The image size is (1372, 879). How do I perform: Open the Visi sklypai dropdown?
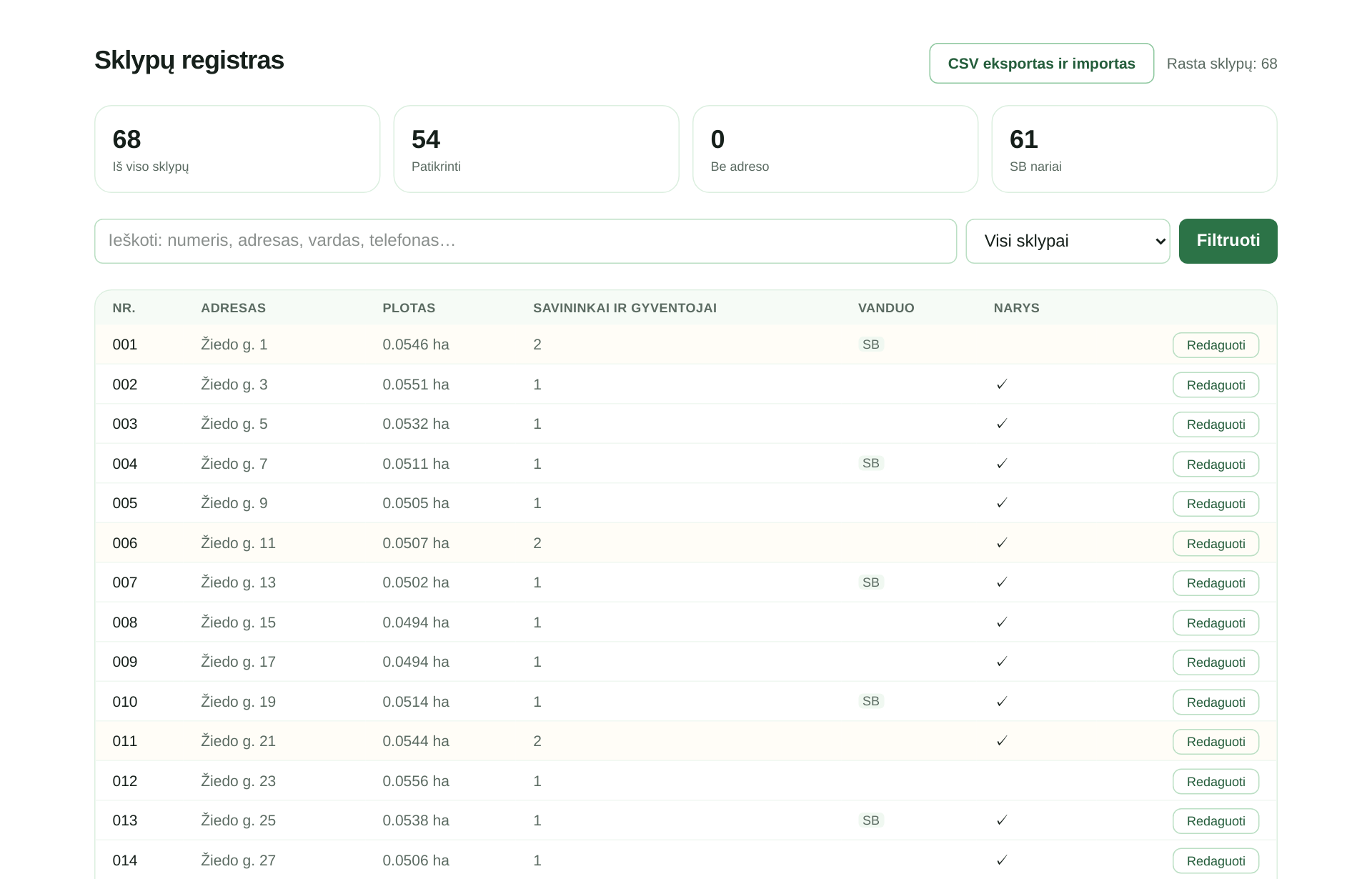1068,241
